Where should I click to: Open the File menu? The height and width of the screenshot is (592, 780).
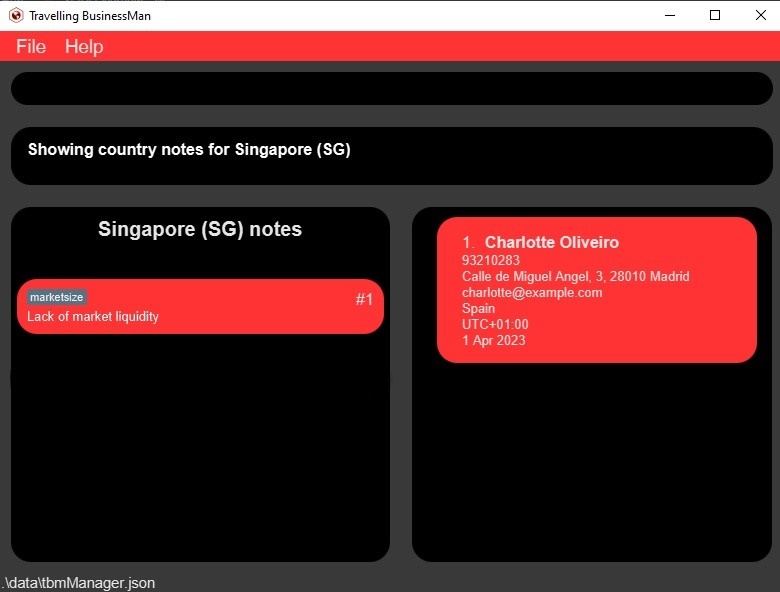click(31, 46)
